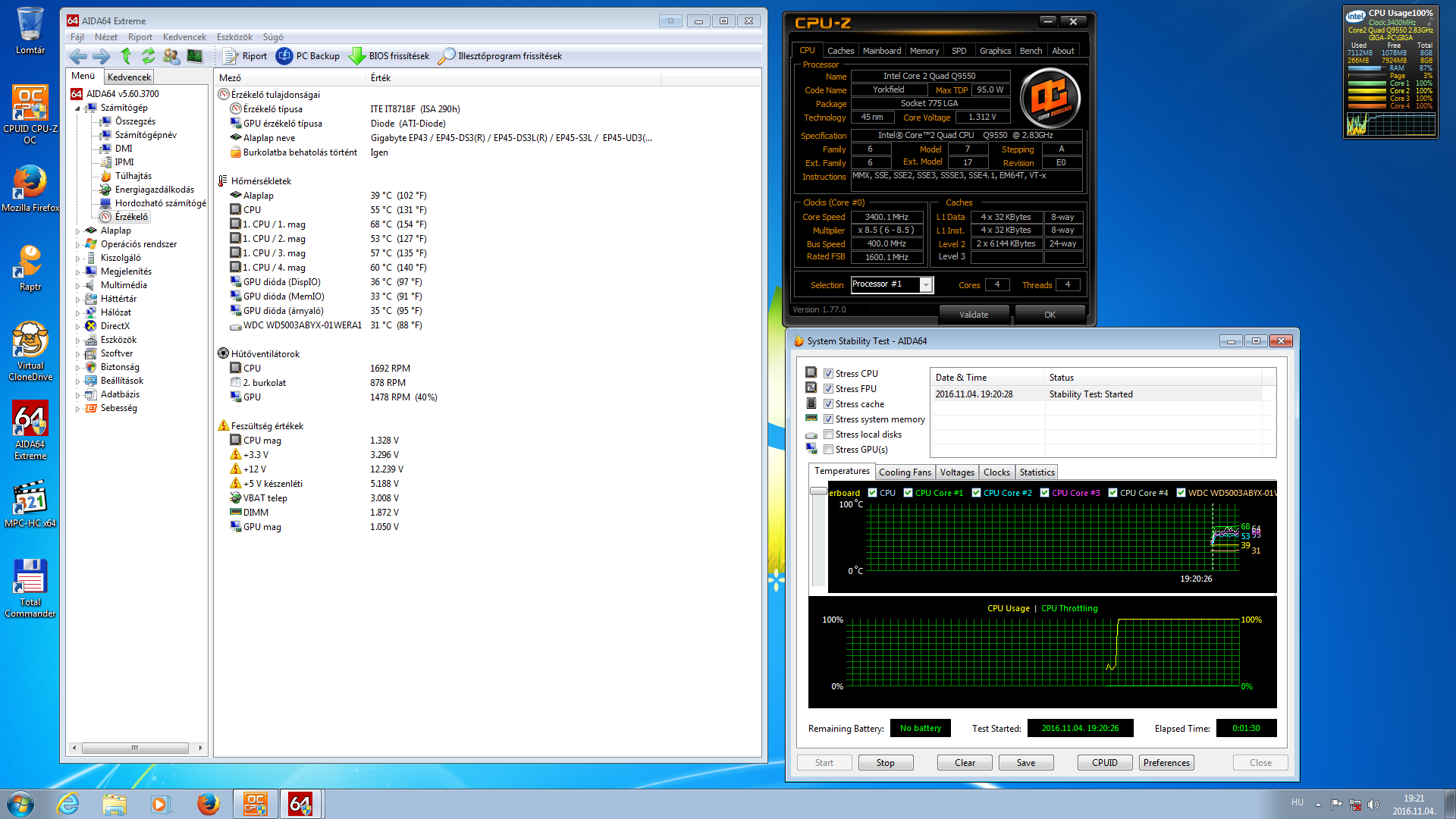
Task: Open Processor #1 selection dropdown in CPU-Z
Action: tap(926, 284)
